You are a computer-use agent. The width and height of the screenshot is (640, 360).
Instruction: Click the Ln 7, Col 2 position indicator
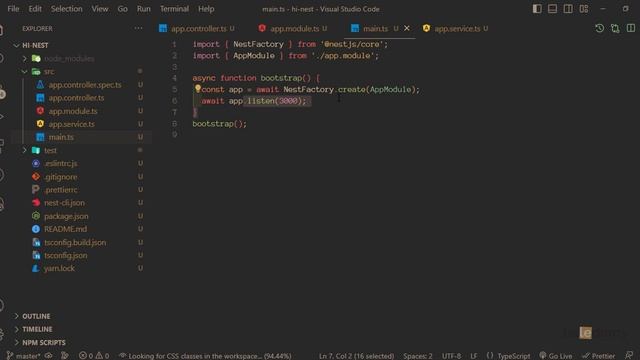point(356,356)
